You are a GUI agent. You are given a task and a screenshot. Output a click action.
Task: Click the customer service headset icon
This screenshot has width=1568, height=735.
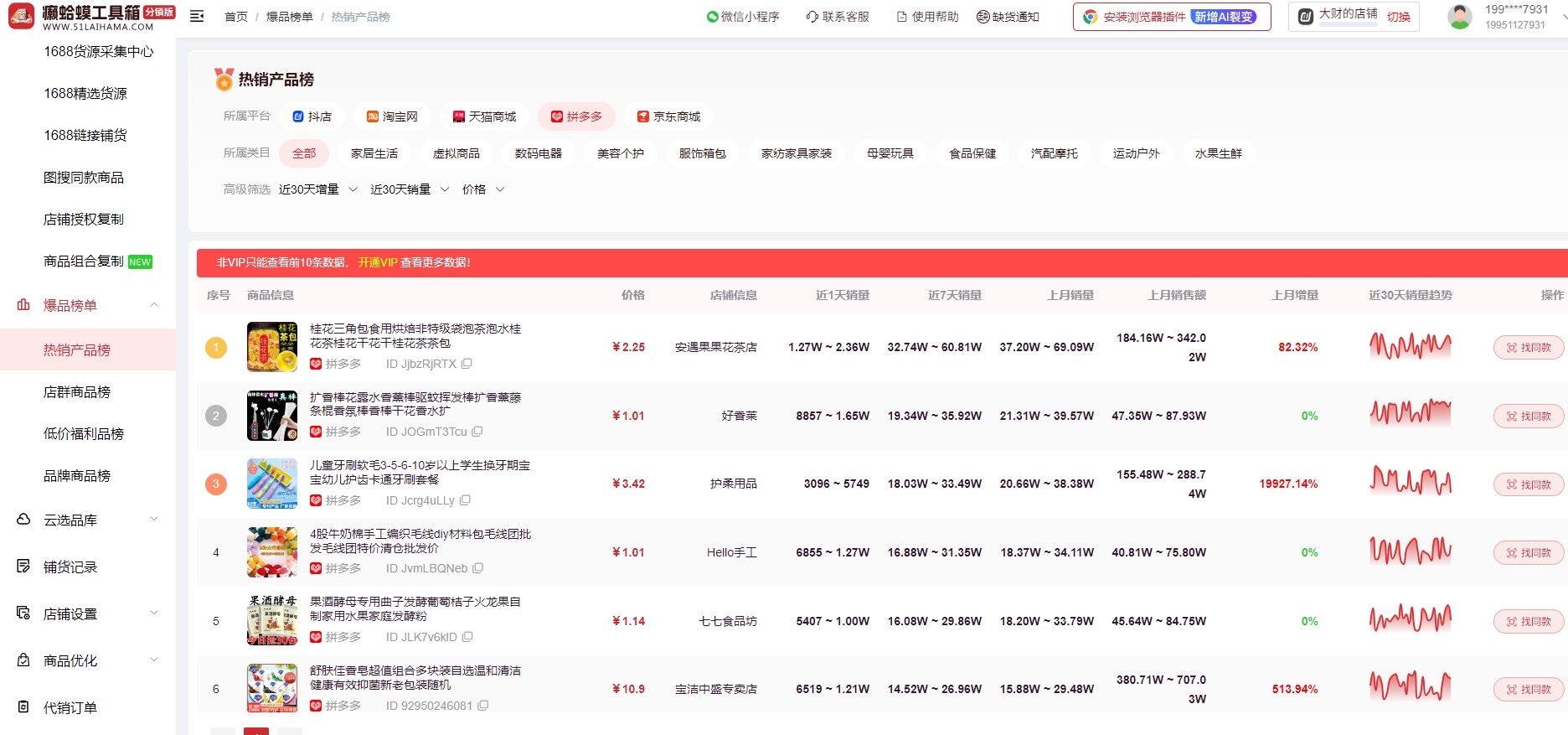coord(812,17)
